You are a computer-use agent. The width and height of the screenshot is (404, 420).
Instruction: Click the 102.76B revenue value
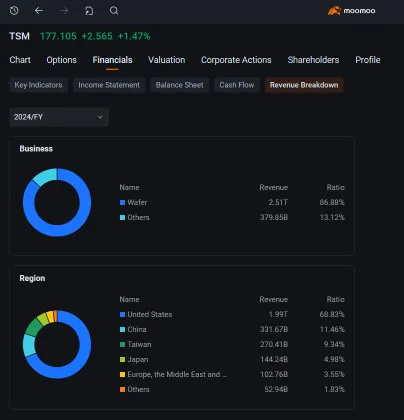pyautogui.click(x=274, y=374)
